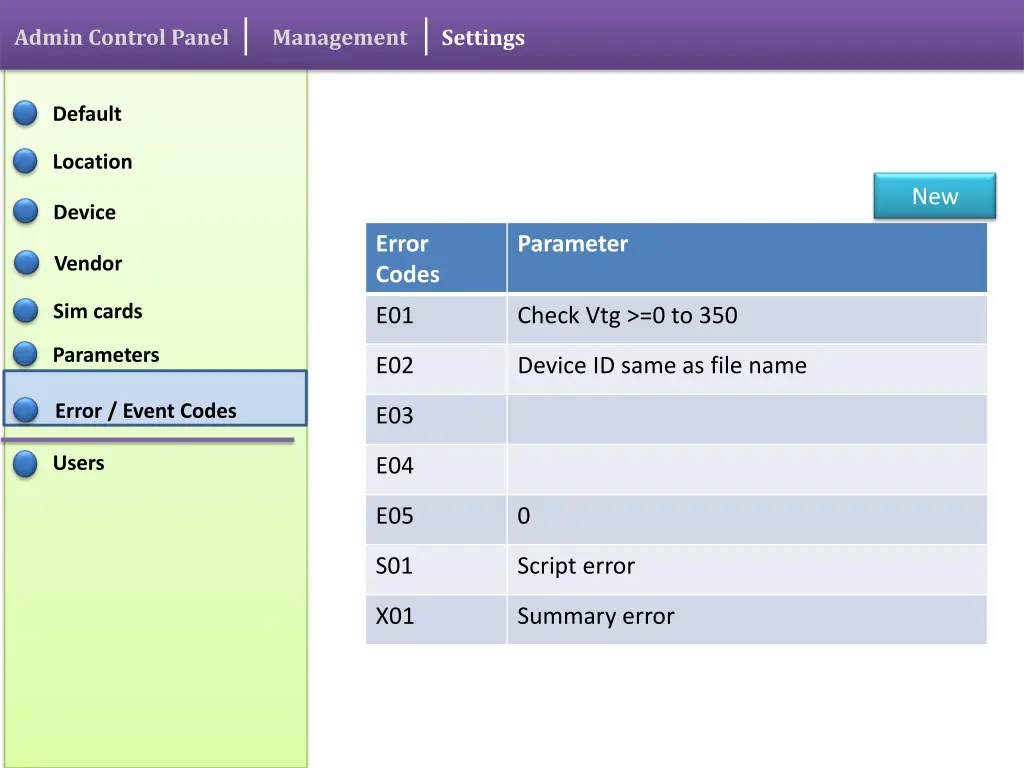1024x768 pixels.
Task: Click the empty parameter cell for E04
Action: coord(746,467)
